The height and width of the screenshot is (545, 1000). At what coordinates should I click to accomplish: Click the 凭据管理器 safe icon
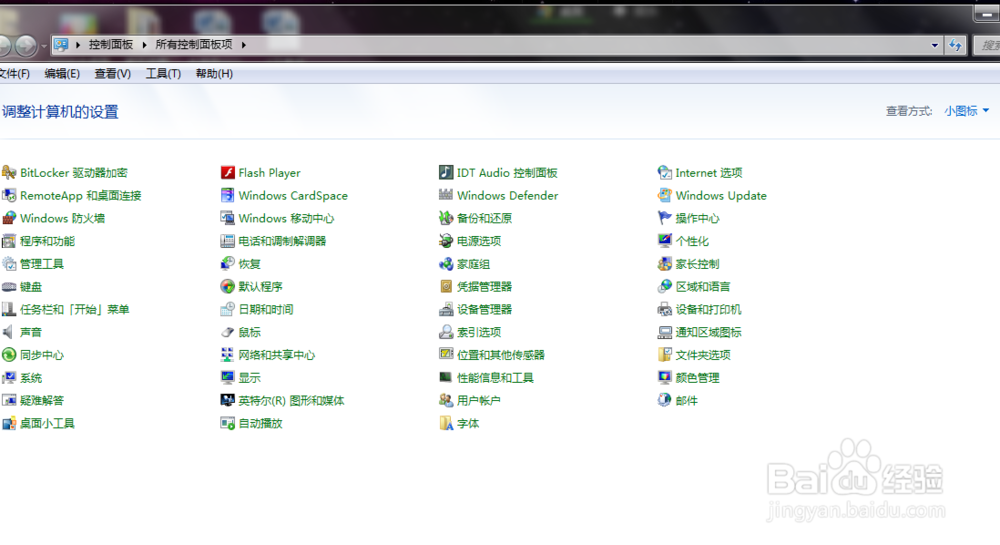446,286
